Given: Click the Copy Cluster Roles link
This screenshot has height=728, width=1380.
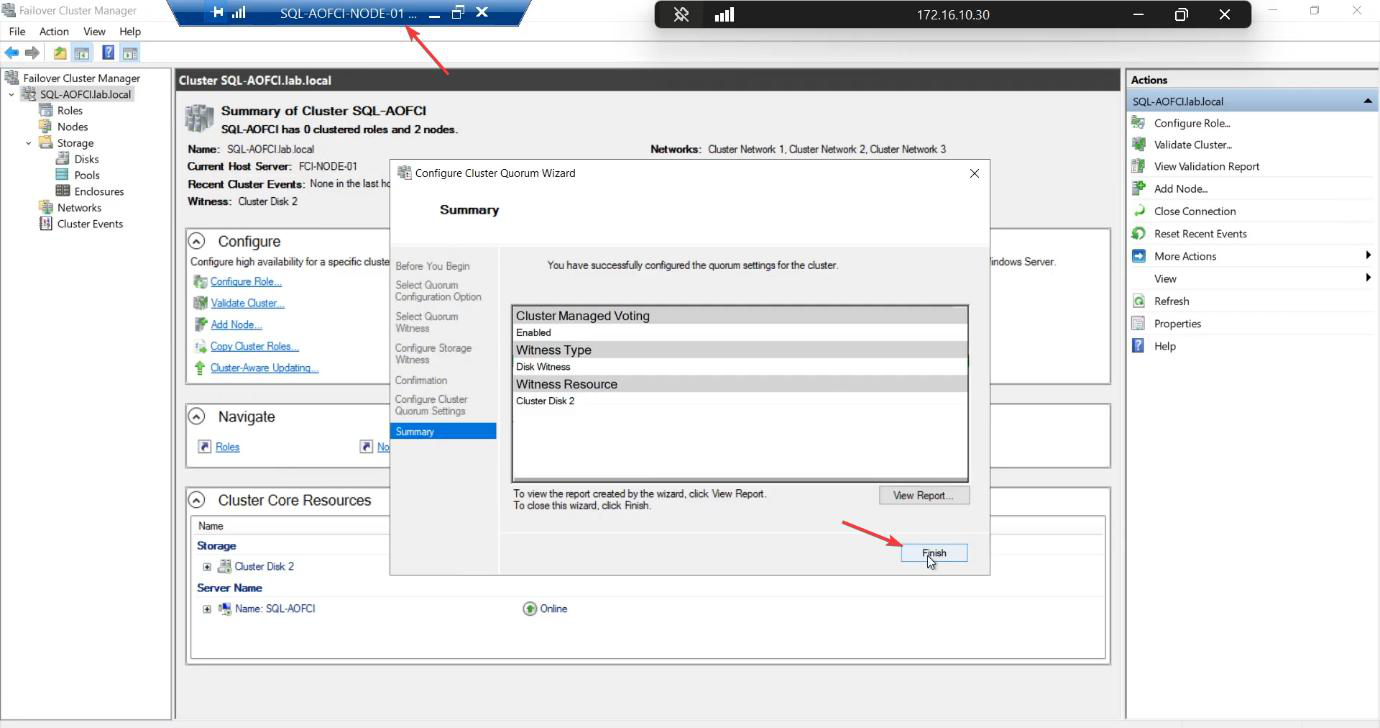Looking at the screenshot, I should [x=254, y=347].
